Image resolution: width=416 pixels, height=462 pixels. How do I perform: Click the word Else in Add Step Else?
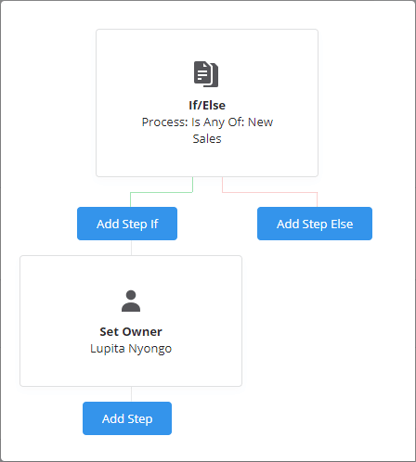(x=342, y=224)
